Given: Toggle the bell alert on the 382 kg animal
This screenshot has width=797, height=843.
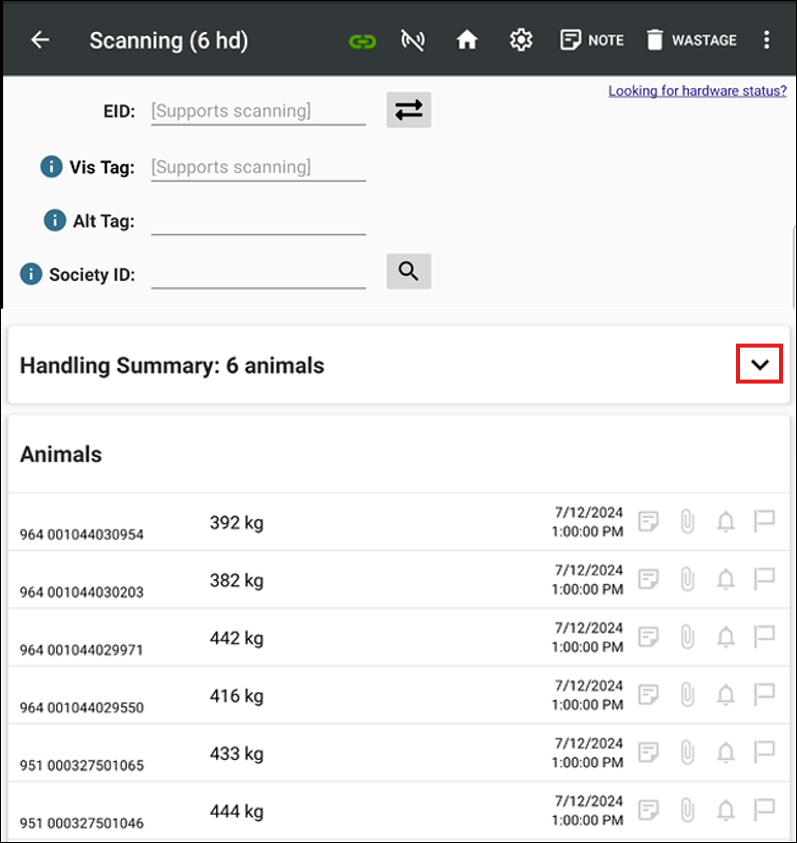Looking at the screenshot, I should click(726, 579).
